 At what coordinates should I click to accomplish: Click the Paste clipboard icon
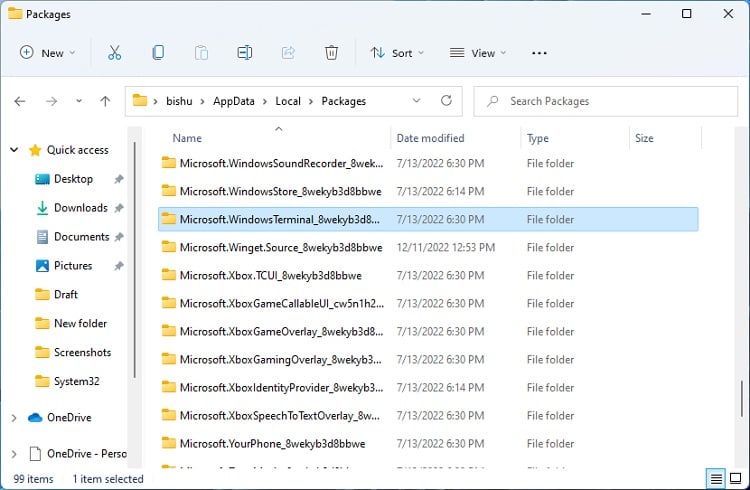[201, 53]
